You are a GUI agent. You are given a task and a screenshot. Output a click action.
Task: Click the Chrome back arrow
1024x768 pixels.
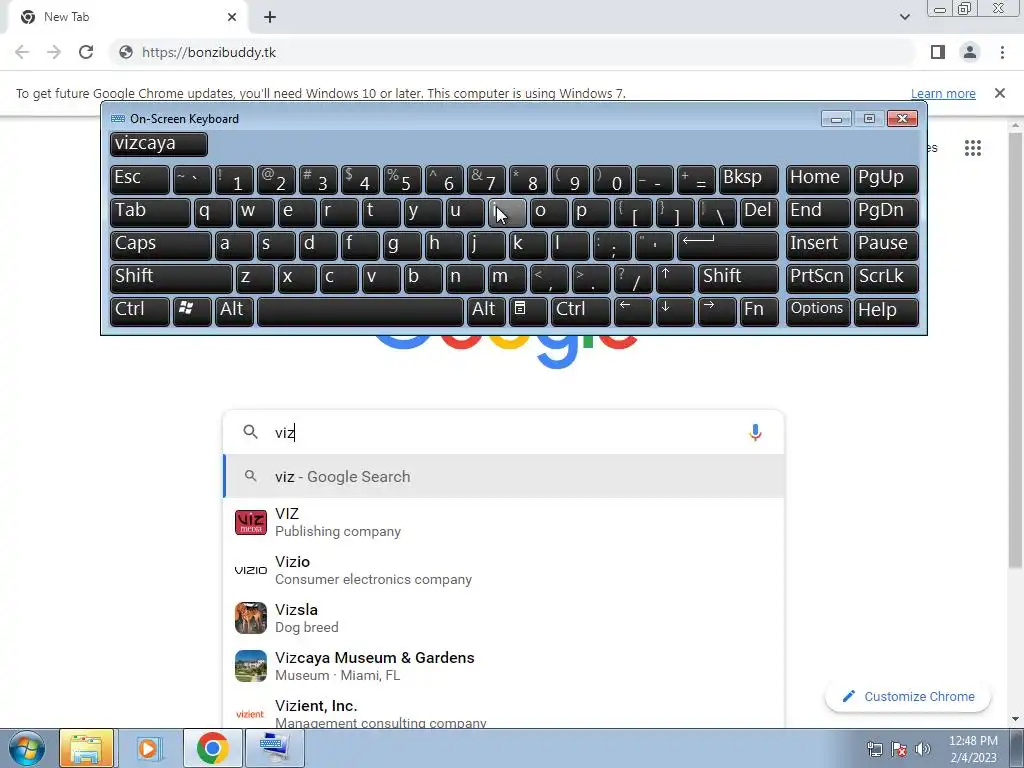pyautogui.click(x=22, y=52)
